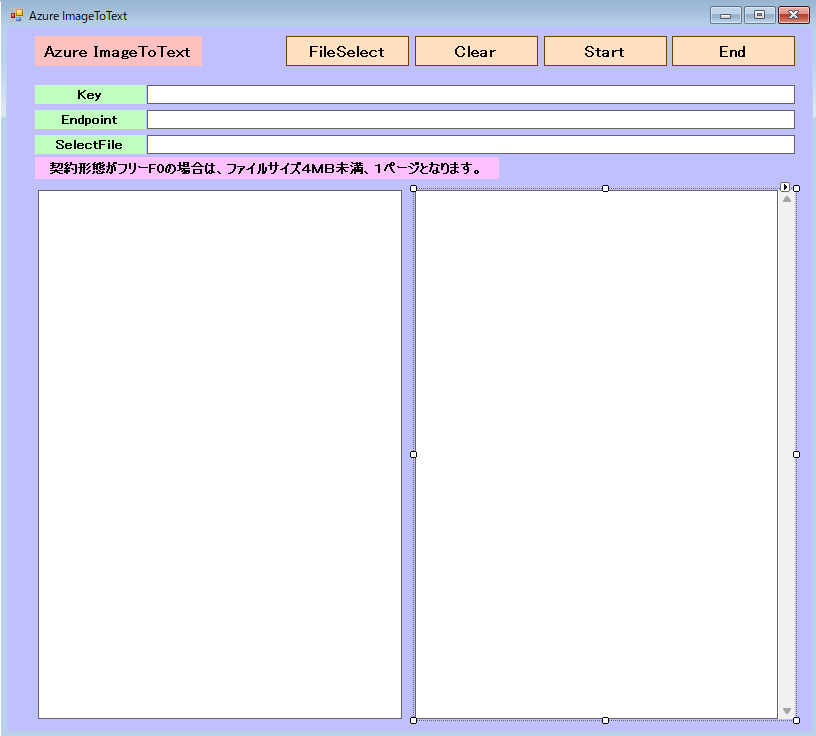The image size is (816, 736).
Task: Click the scrollbar down arrow in right text box
Action: pos(787,711)
